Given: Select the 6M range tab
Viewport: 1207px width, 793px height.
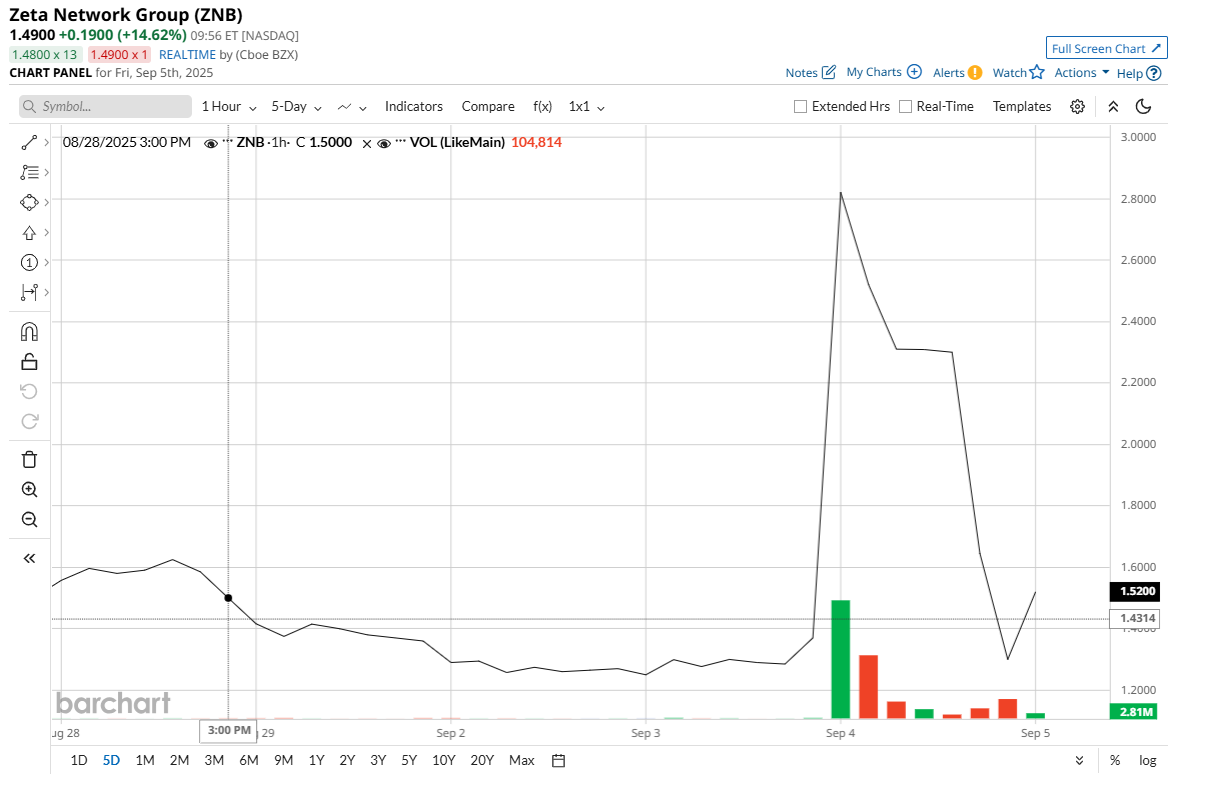Looking at the screenshot, I should tap(249, 760).
